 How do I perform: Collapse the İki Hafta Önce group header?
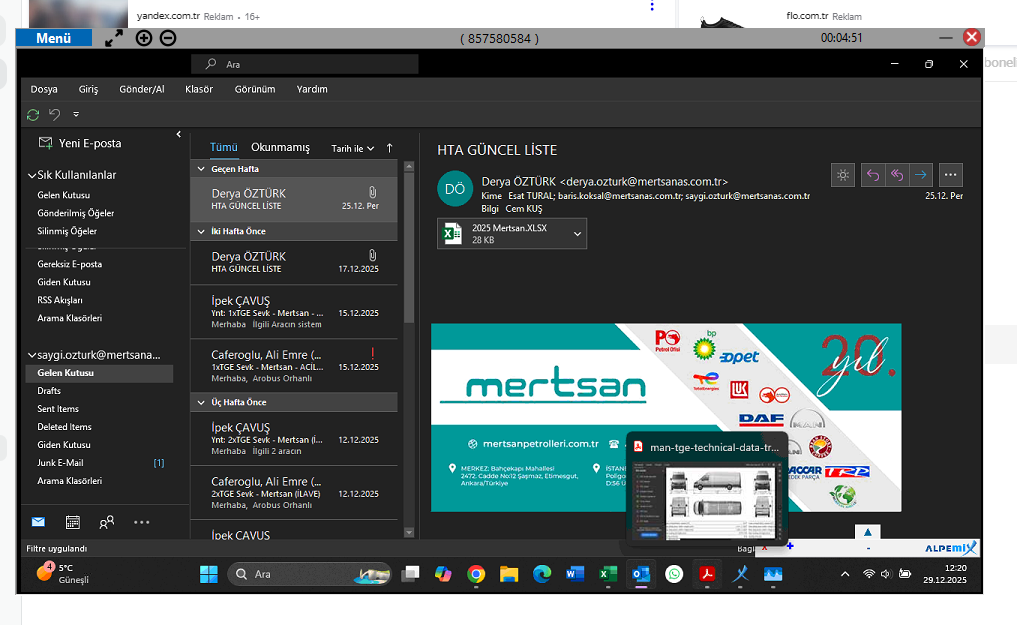201,231
